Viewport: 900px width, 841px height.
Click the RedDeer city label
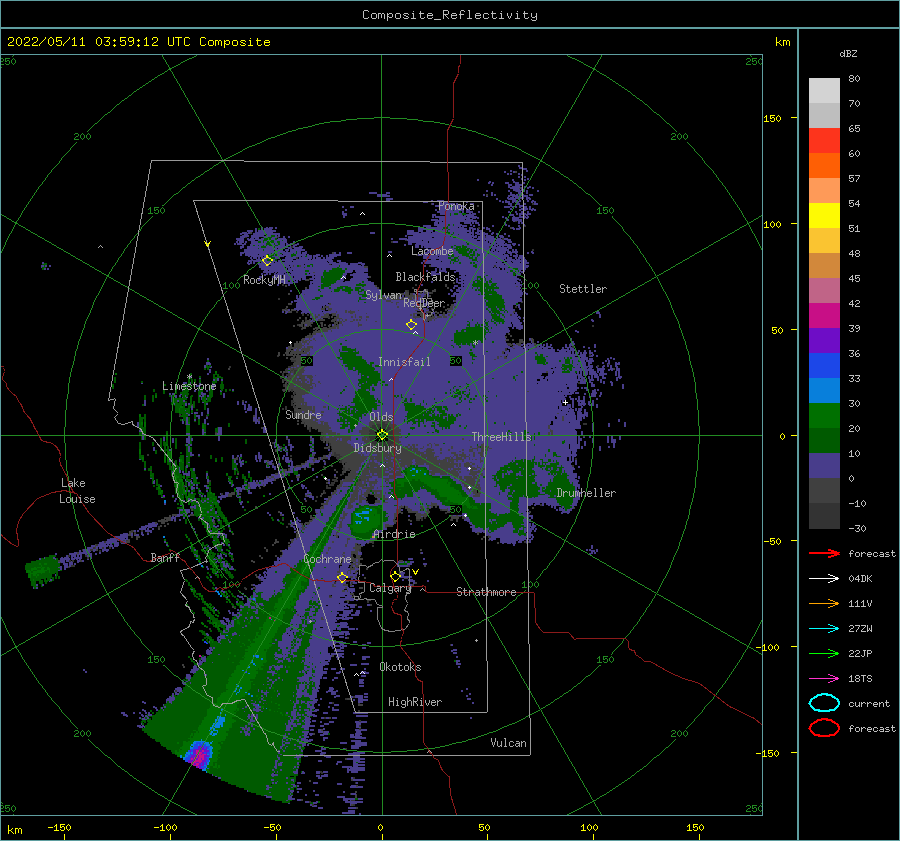(424, 303)
